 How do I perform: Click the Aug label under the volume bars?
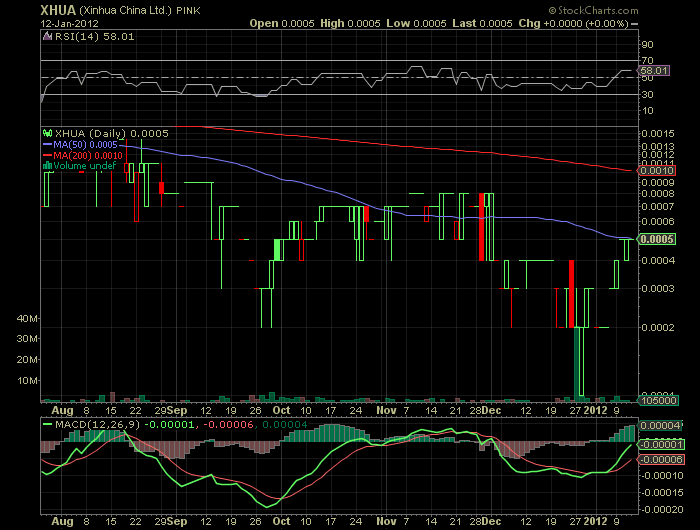62,410
